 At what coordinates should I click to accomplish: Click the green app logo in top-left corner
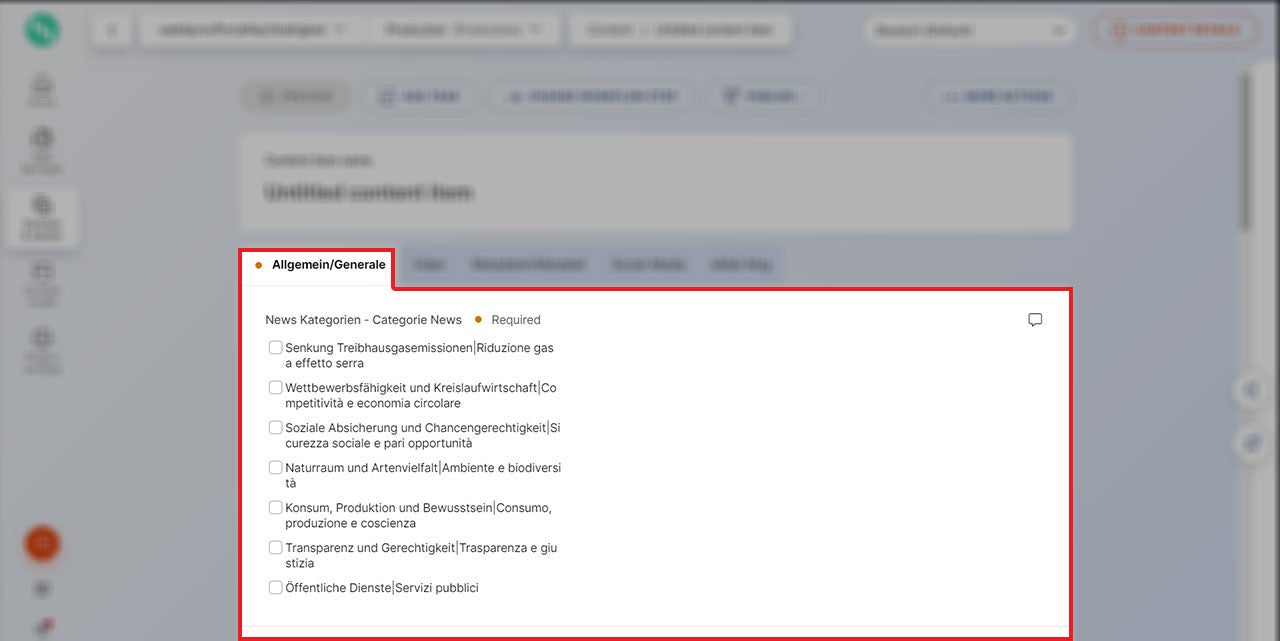coord(42,30)
